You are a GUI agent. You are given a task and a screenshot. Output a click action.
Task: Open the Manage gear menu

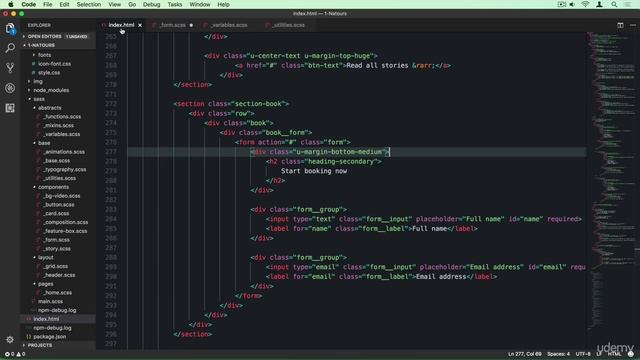(x=10, y=340)
